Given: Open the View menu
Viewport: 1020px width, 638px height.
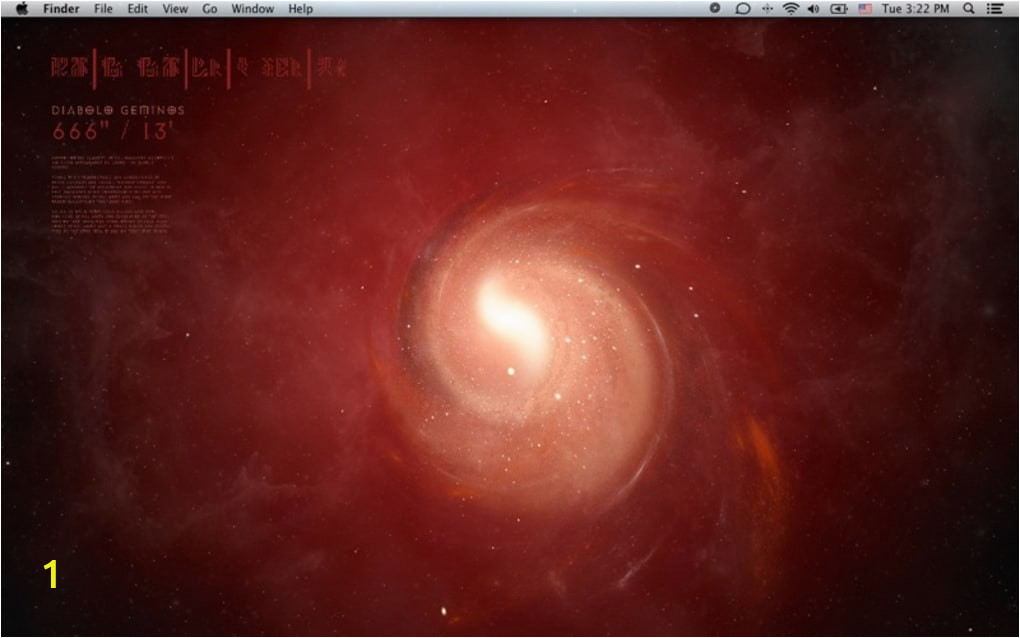Looking at the screenshot, I should tap(175, 8).
